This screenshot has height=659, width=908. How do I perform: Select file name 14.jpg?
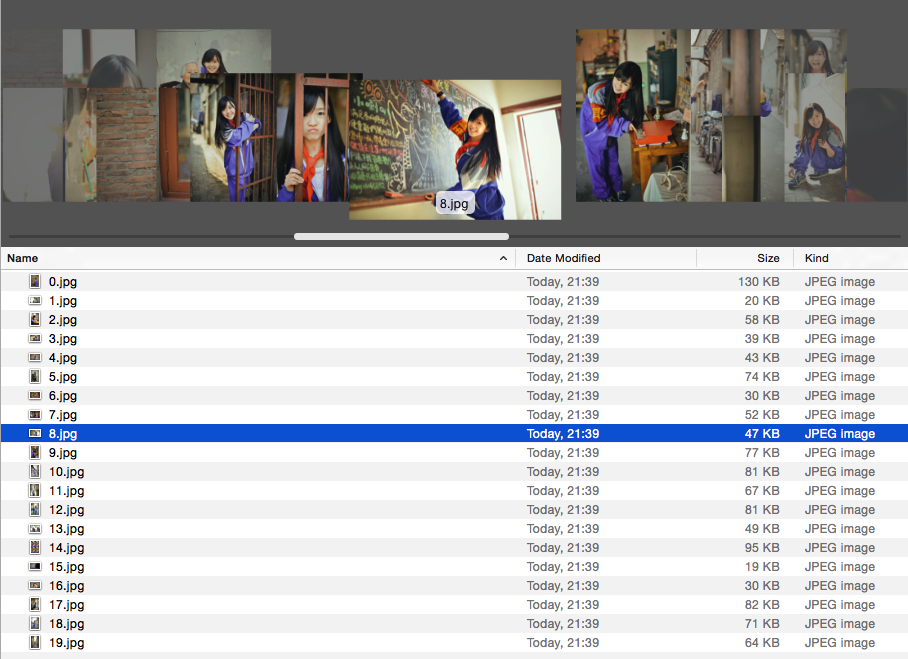click(67, 547)
